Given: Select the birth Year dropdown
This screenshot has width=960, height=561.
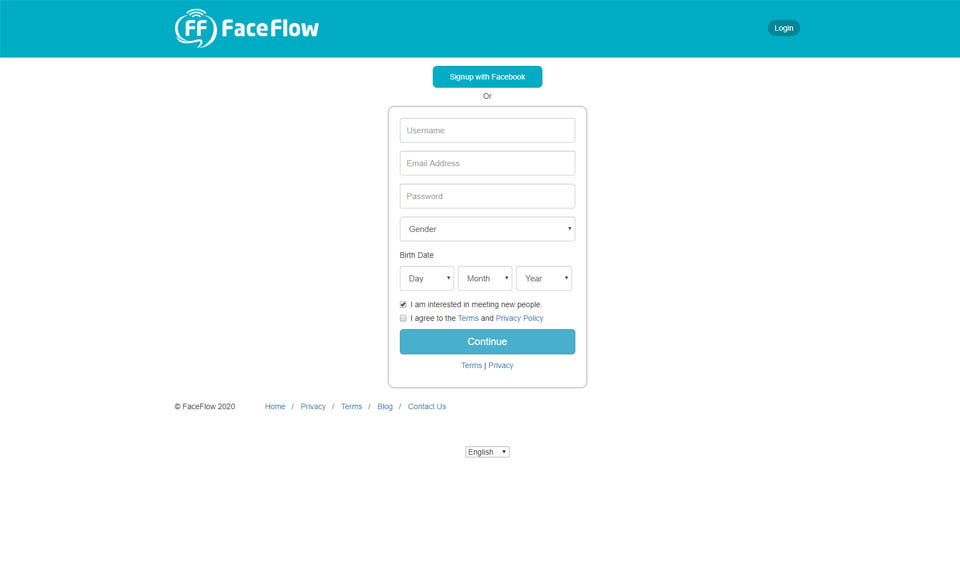Looking at the screenshot, I should pos(544,278).
